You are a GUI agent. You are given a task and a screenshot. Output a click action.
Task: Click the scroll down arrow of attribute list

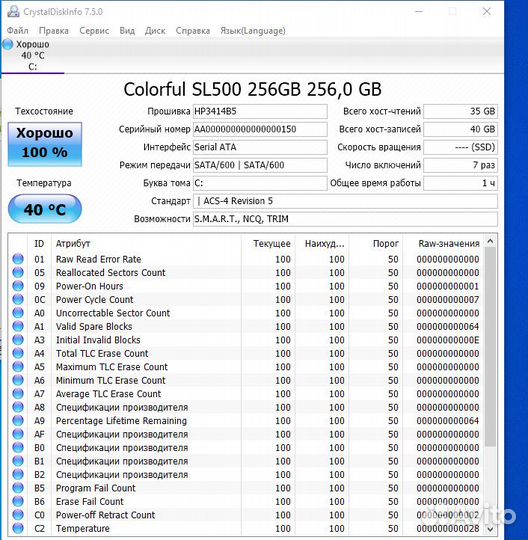pos(490,529)
